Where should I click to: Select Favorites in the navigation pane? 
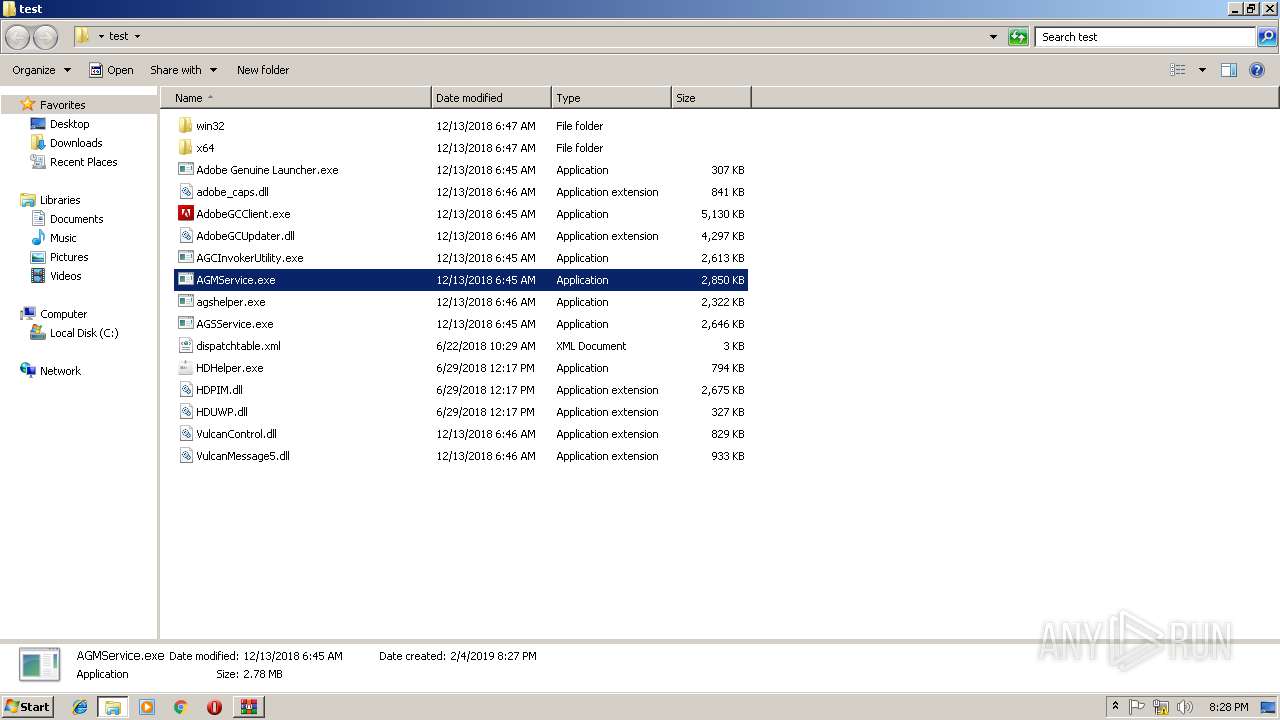tap(62, 105)
